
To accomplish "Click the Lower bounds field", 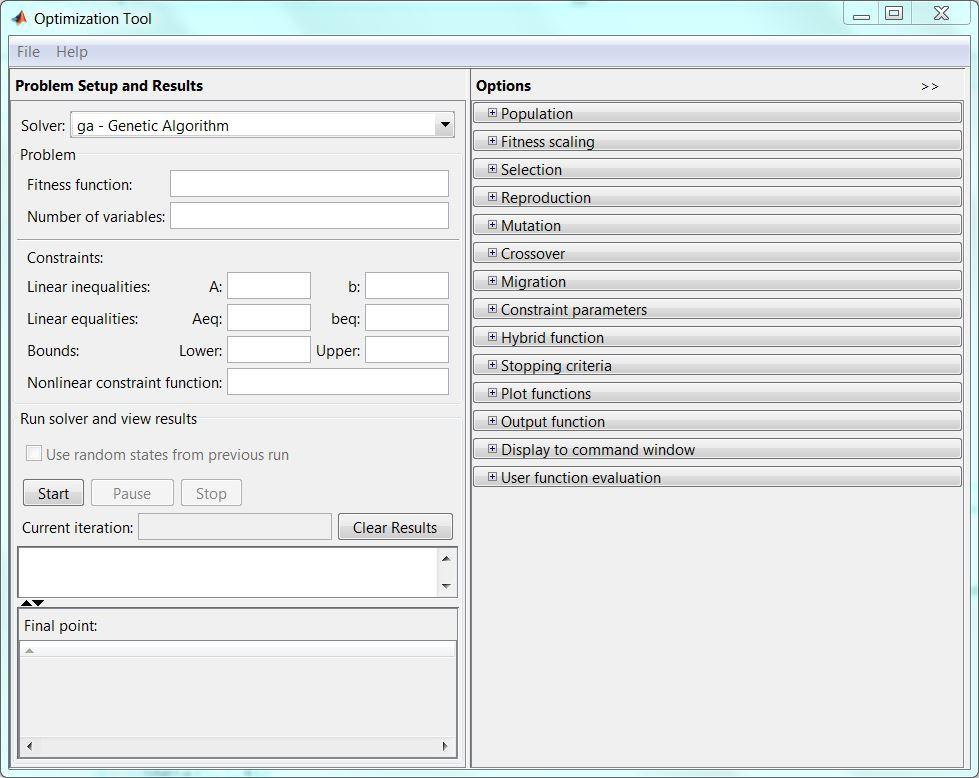I will (268, 349).
